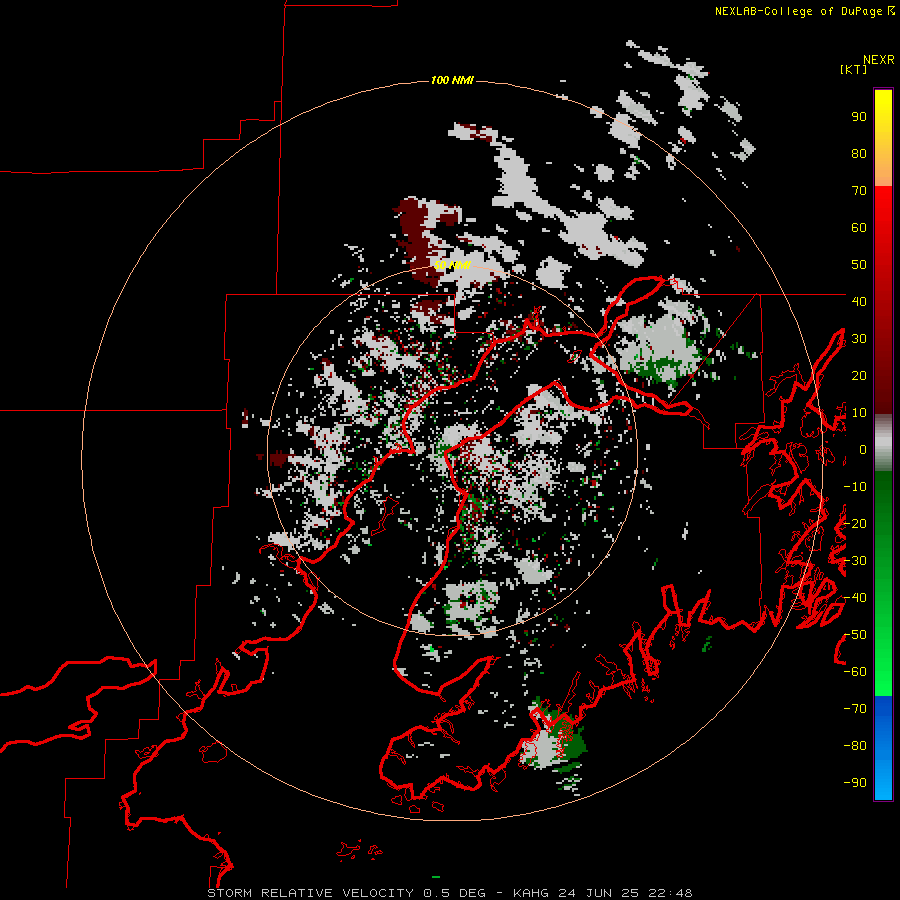The image size is (900, 900).
Task: Click the -90 value on velocity scale
Action: pyautogui.click(x=855, y=783)
